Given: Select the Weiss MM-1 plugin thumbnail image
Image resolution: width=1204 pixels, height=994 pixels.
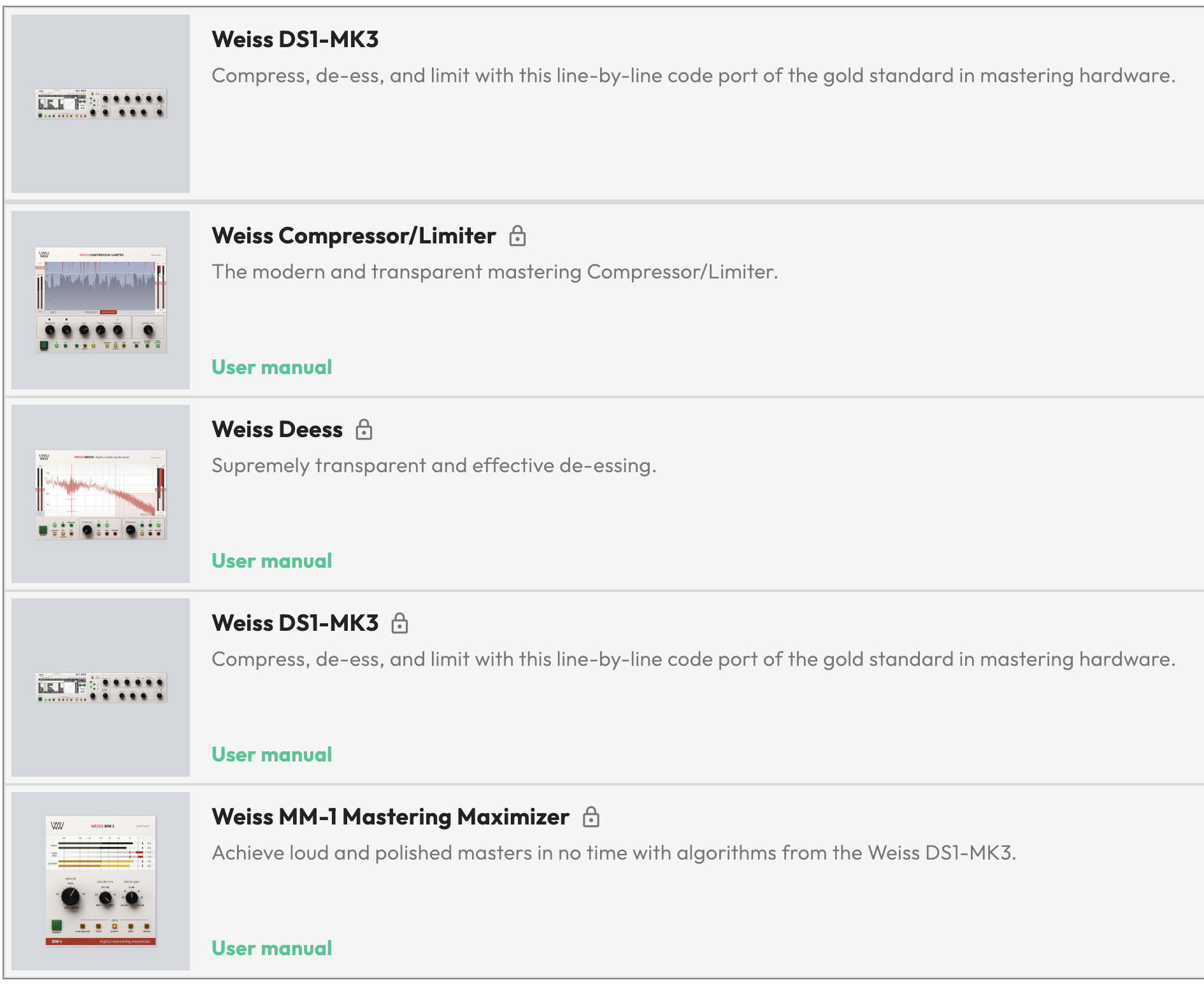Looking at the screenshot, I should [x=101, y=881].
